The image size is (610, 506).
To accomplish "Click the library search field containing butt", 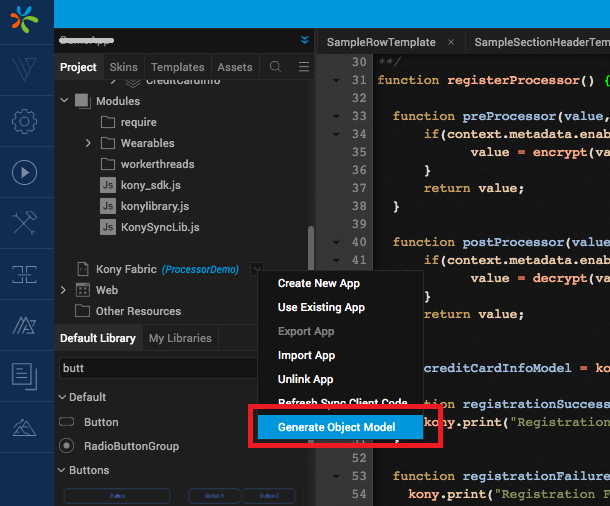I will (158, 368).
